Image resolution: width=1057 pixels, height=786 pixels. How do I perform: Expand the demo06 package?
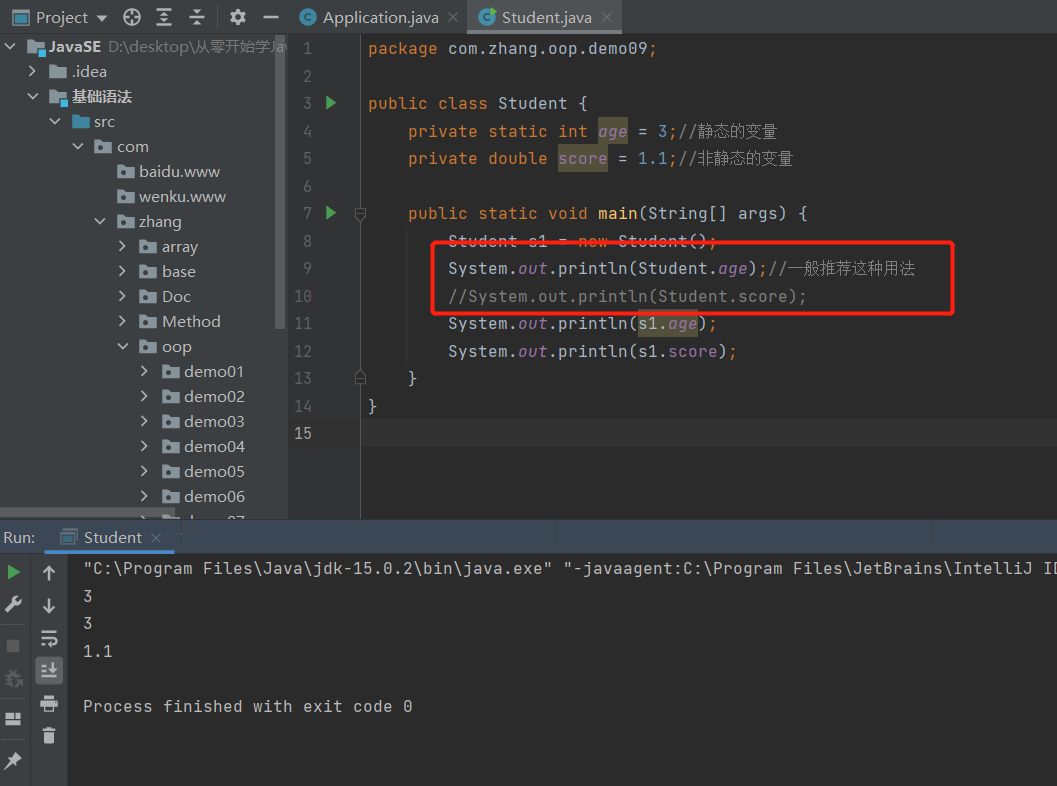(x=144, y=495)
